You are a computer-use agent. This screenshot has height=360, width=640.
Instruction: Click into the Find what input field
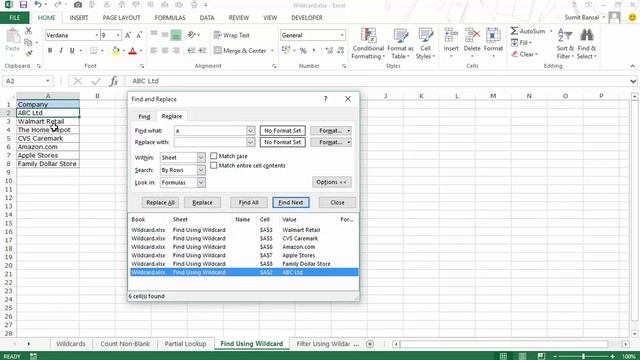[210, 131]
